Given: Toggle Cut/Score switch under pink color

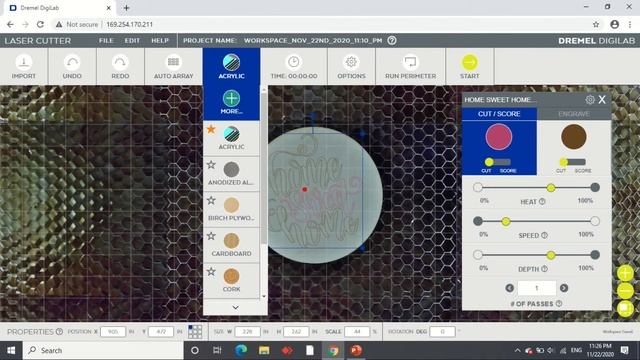Looking at the screenshot, I should 498,162.
